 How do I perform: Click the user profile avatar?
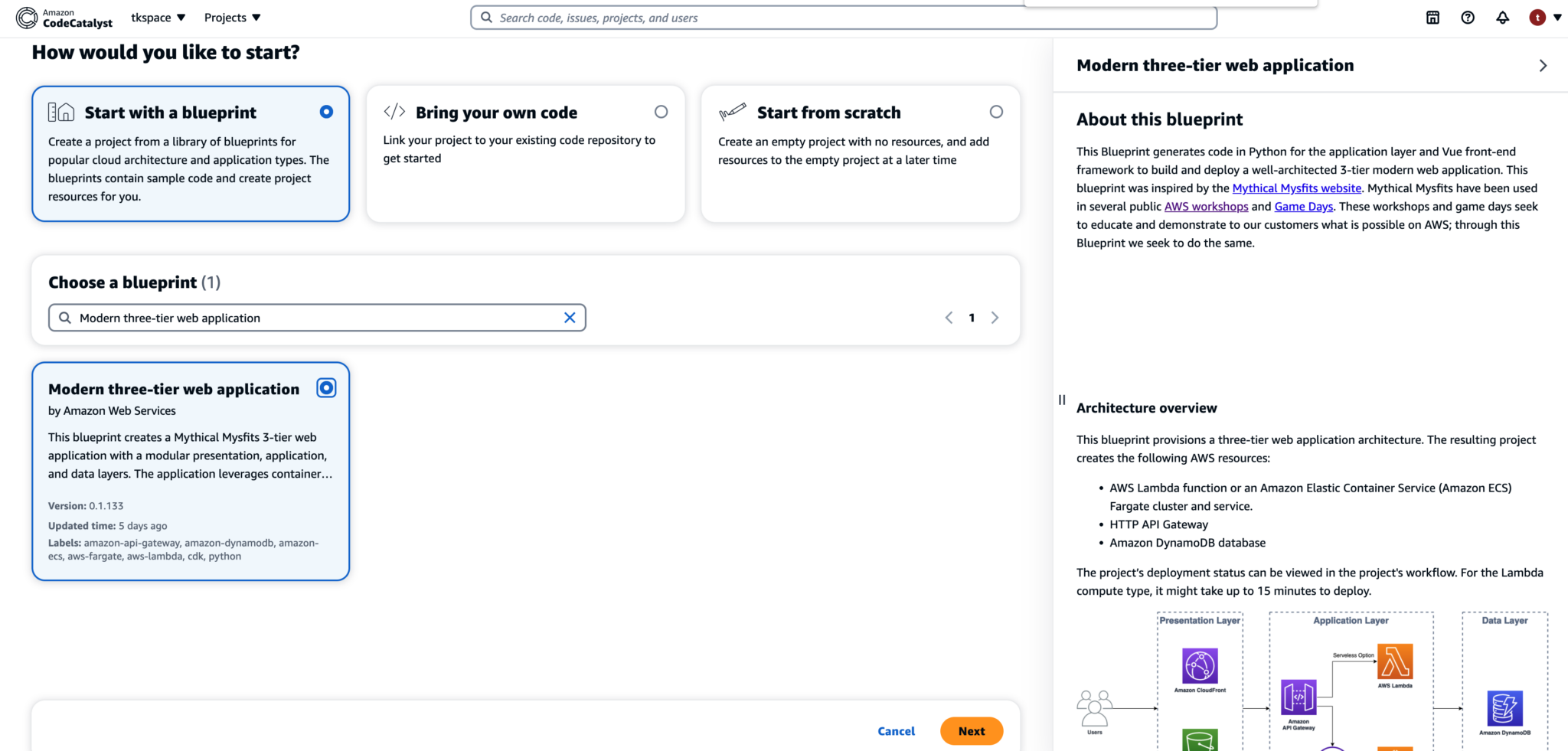pos(1537,18)
